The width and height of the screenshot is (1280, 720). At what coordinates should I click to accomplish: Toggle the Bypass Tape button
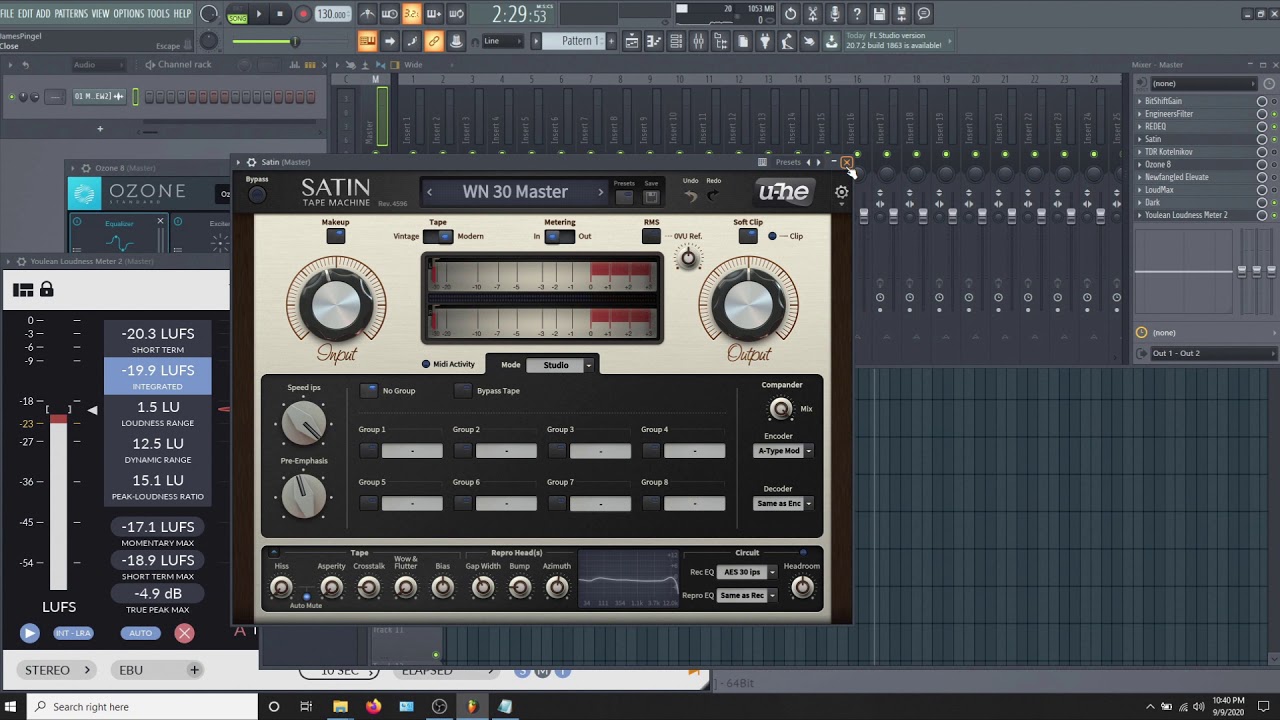coord(463,390)
